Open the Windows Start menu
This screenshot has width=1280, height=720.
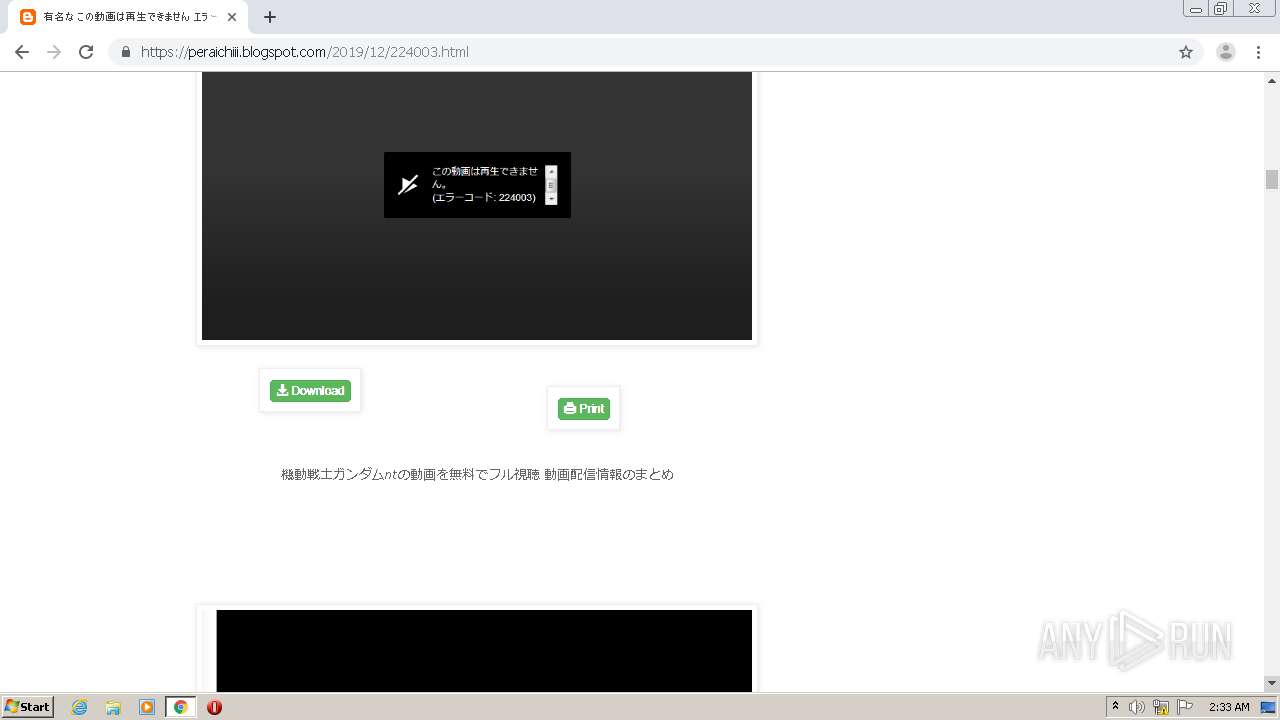[28, 707]
